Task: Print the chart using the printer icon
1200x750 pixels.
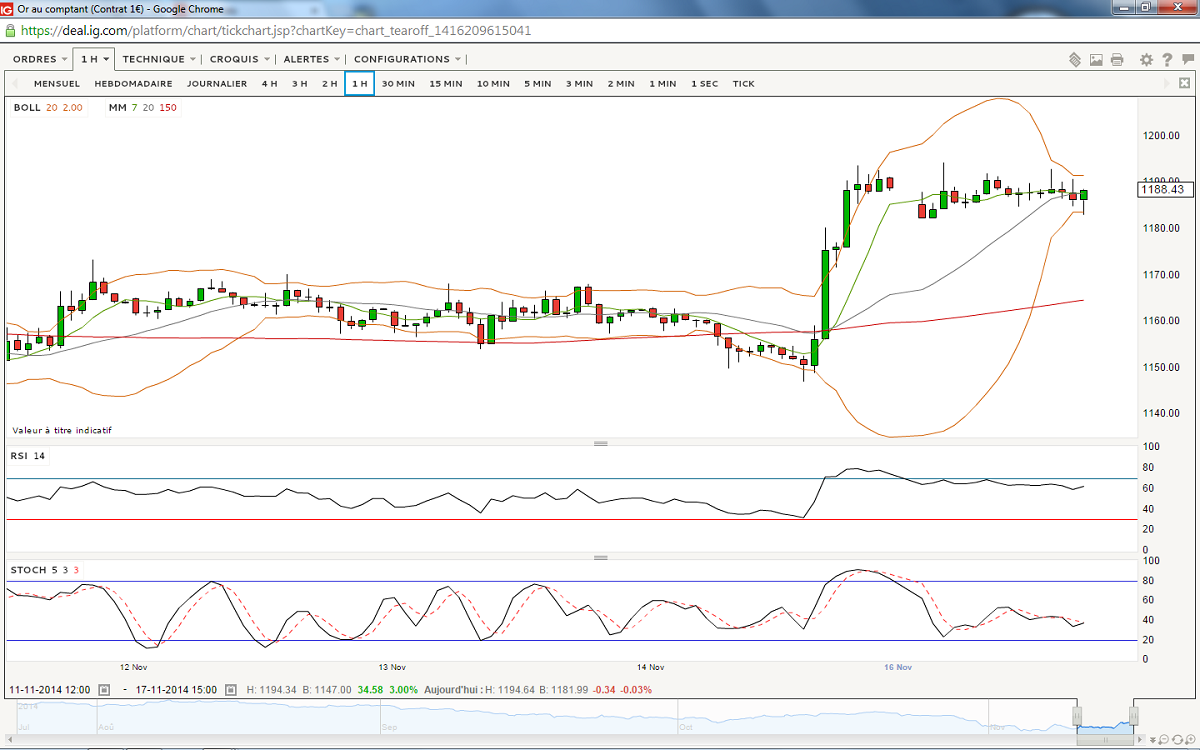Action: 1117,59
